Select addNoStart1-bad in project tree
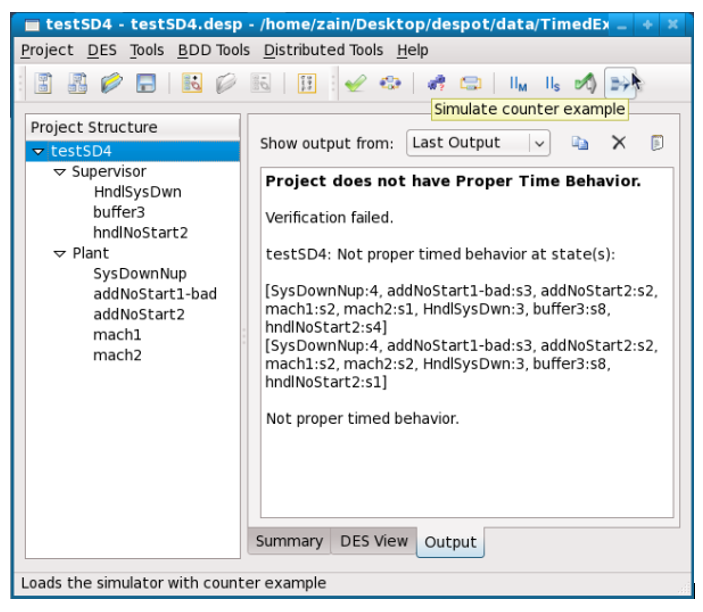The width and height of the screenshot is (703, 612). [x=155, y=294]
